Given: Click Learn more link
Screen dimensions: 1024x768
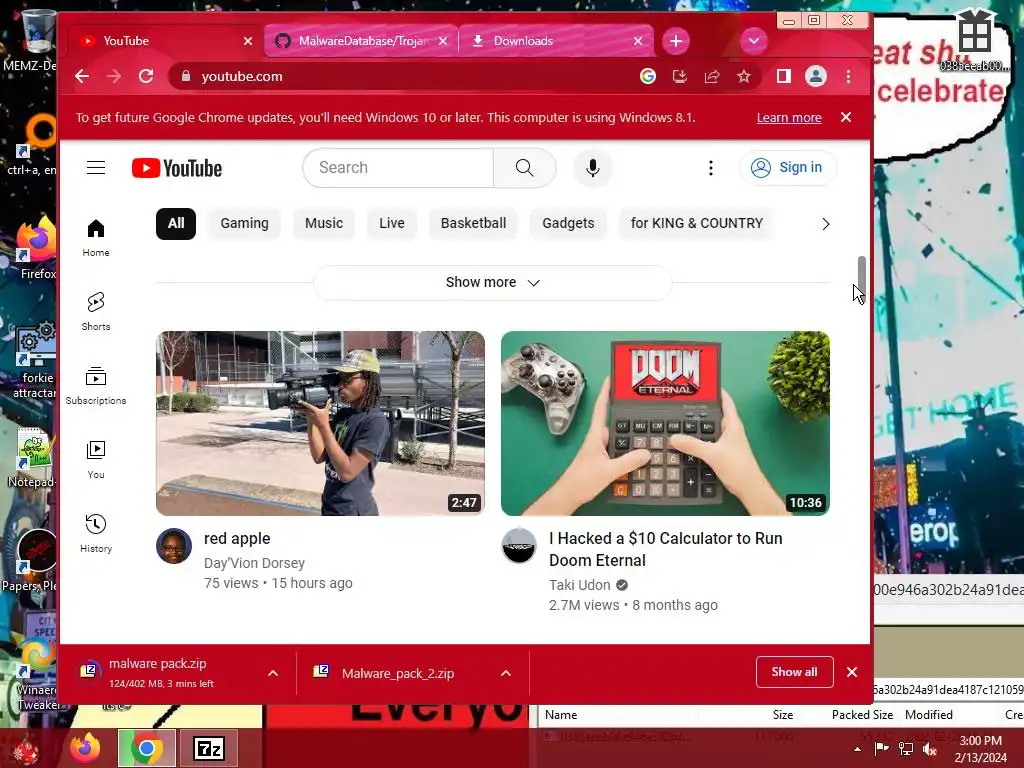Looking at the screenshot, I should pos(789,118).
